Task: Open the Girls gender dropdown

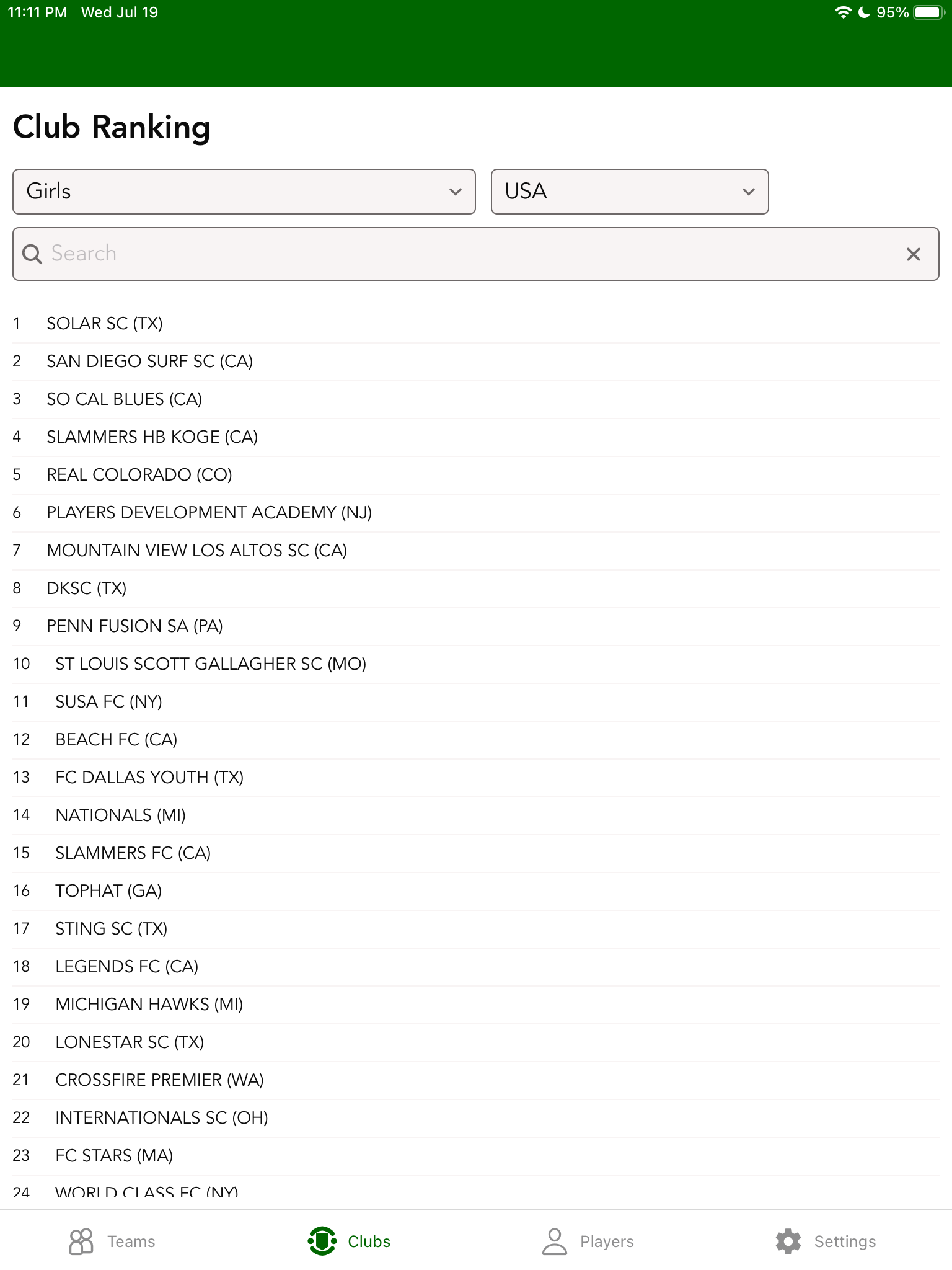Action: 244,192
